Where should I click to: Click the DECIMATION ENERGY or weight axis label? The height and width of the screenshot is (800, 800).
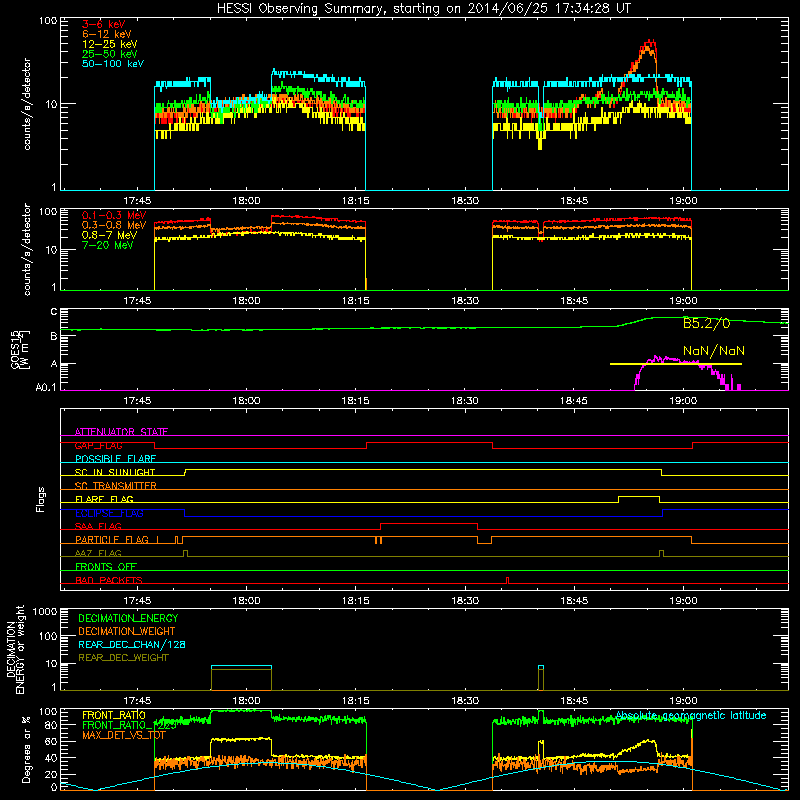(x=15, y=649)
